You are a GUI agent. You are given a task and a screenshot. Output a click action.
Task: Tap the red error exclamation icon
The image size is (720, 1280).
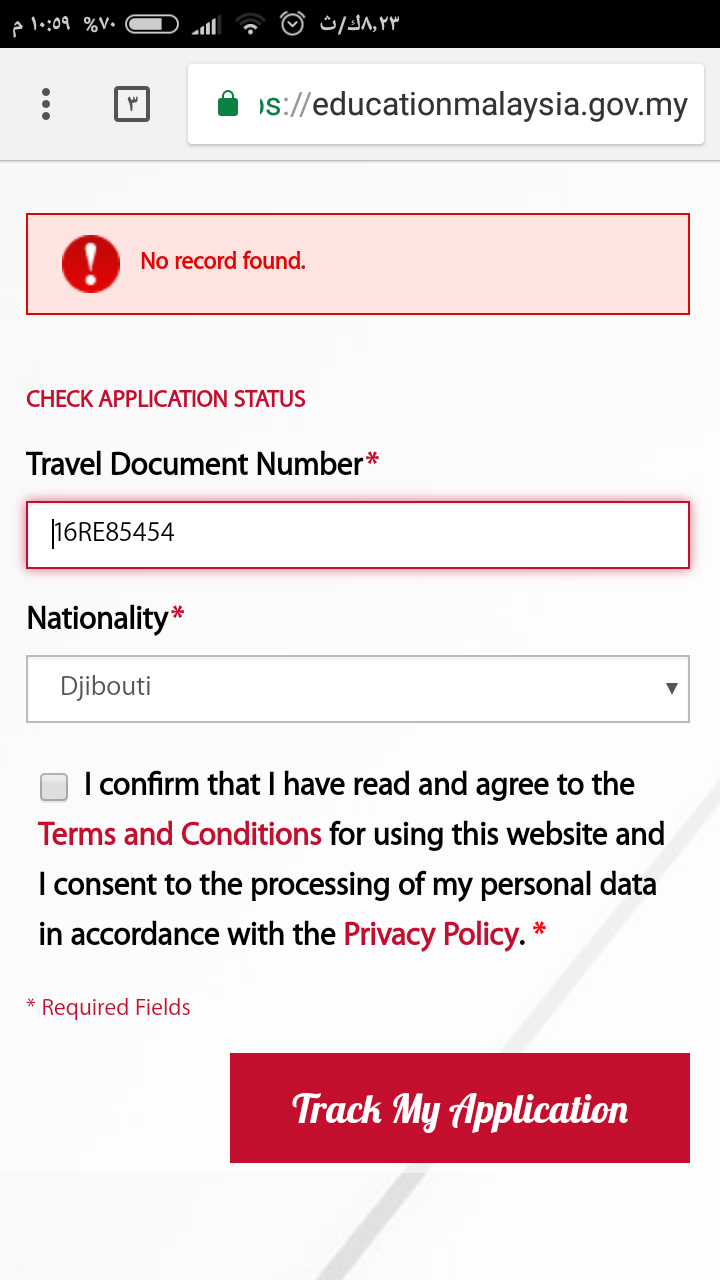coord(91,263)
